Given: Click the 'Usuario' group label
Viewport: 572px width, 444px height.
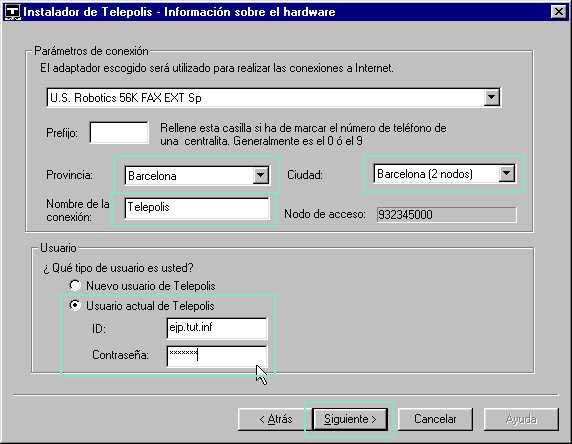Looking at the screenshot, I should [x=58, y=248].
